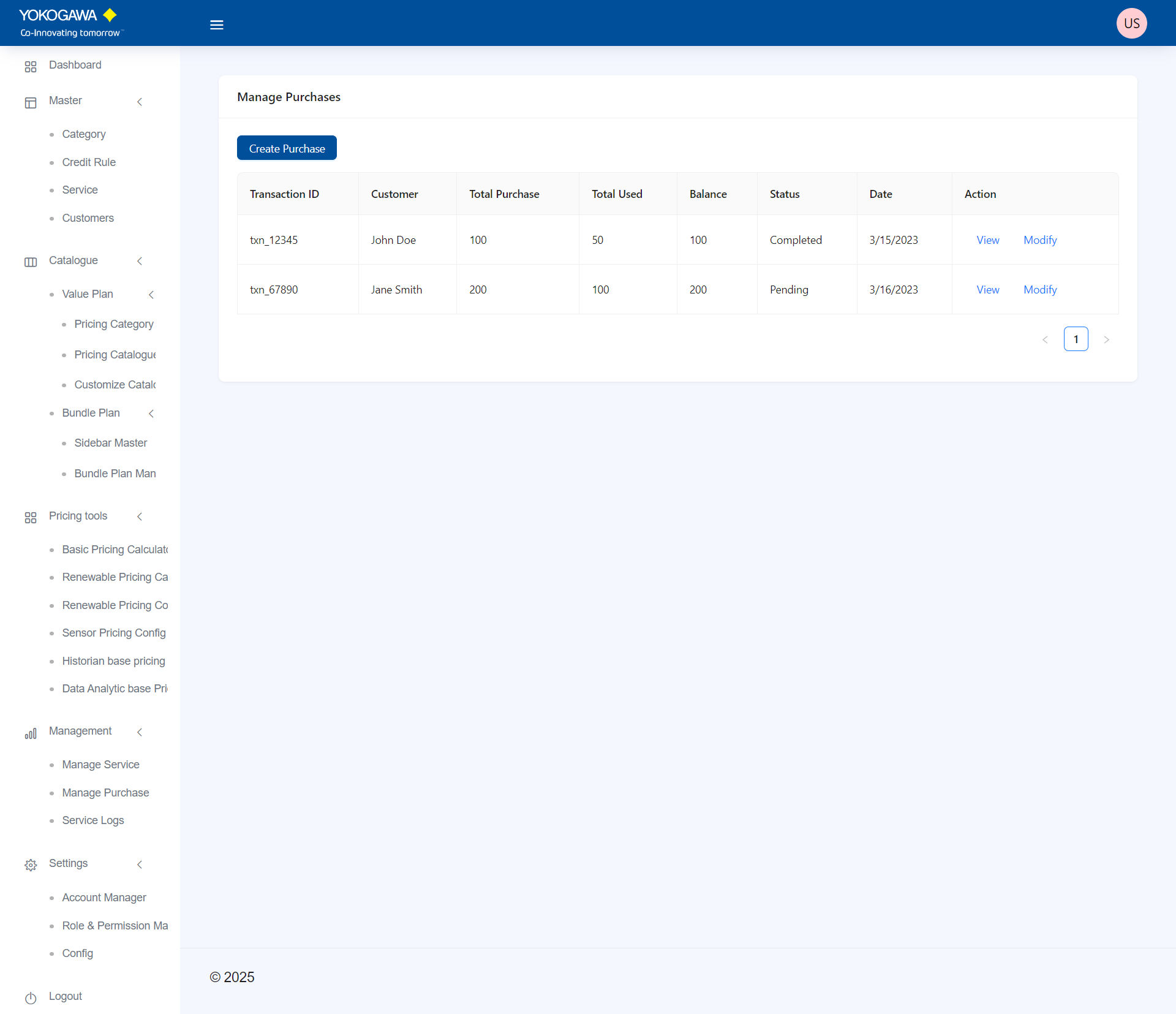Image resolution: width=1176 pixels, height=1014 pixels.
Task: Click the Management bar chart icon
Action: (x=31, y=733)
